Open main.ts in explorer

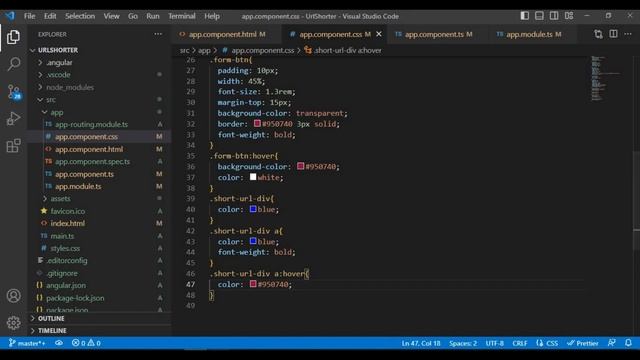coord(99,236)
